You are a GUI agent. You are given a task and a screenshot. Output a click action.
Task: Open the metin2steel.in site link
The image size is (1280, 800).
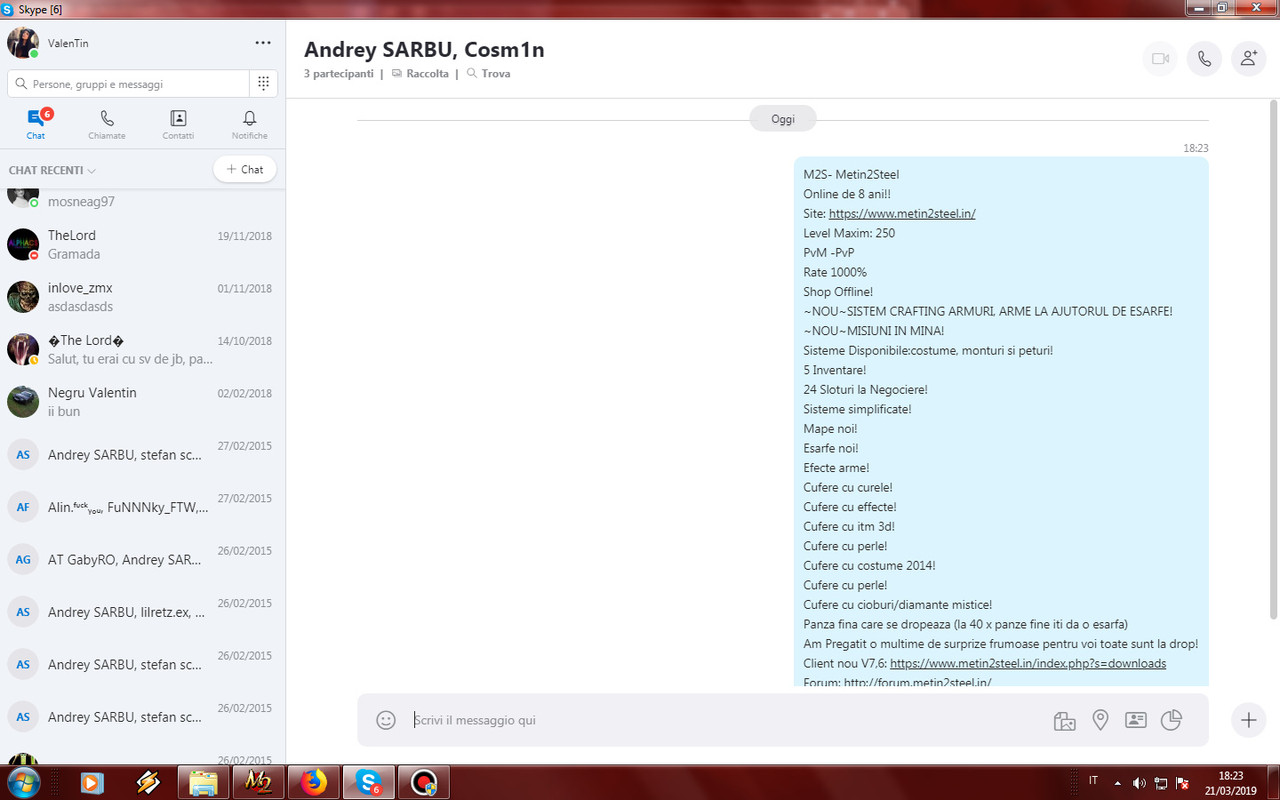coord(902,213)
